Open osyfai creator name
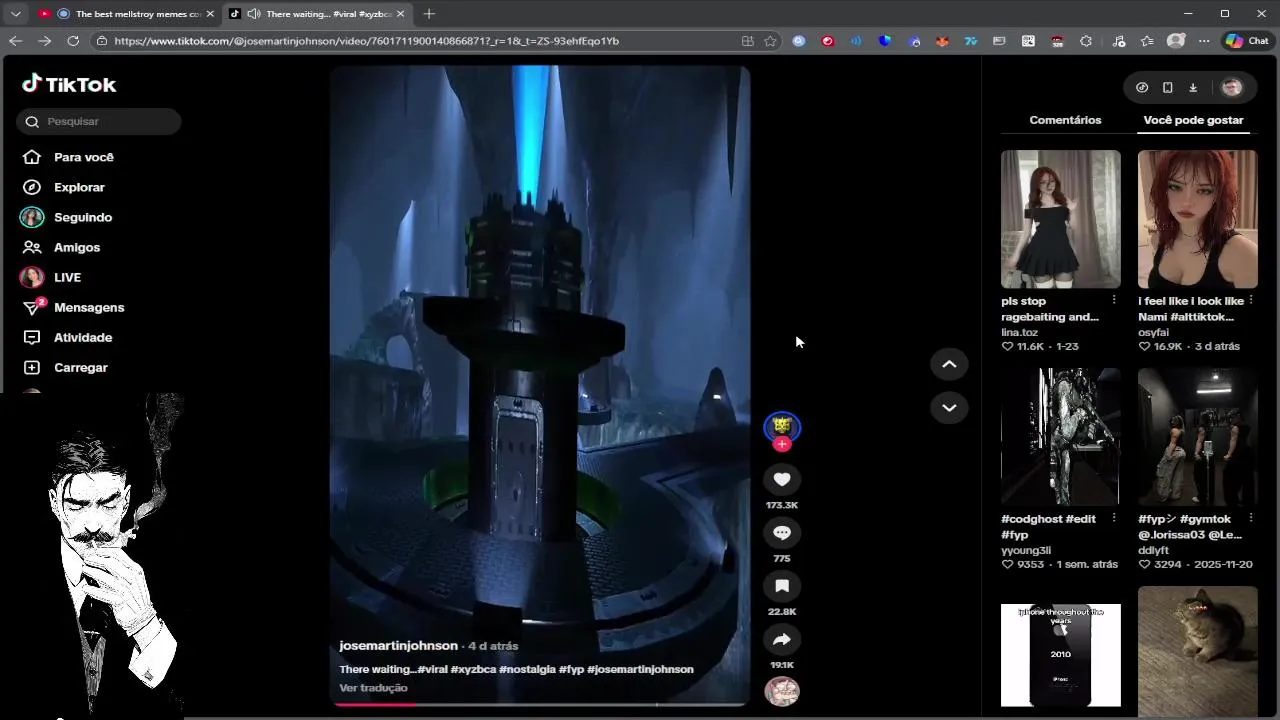 (1153, 332)
